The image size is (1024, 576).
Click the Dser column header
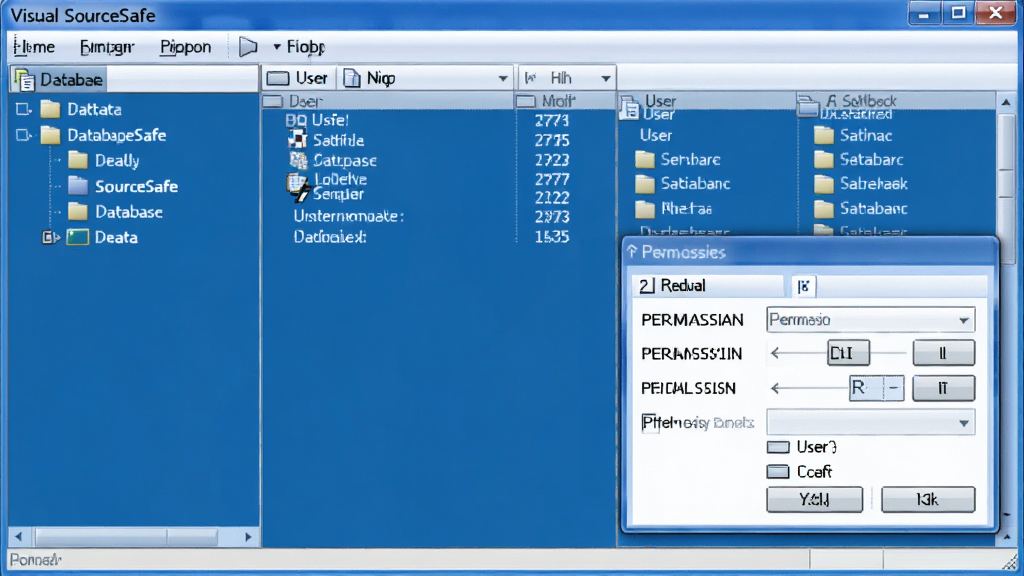click(x=388, y=101)
